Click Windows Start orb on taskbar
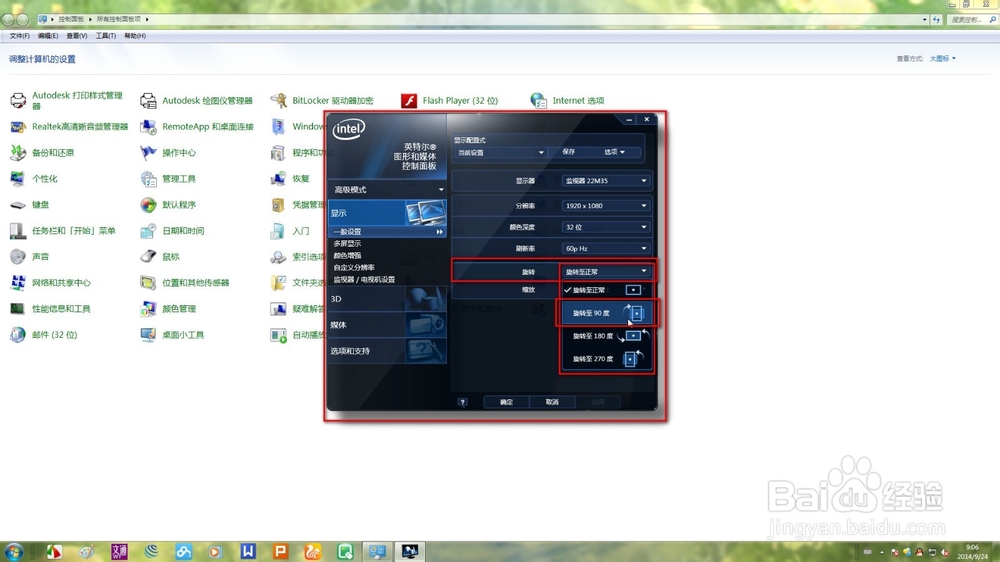Screen dimensions: 1000x562 click(x=13, y=551)
